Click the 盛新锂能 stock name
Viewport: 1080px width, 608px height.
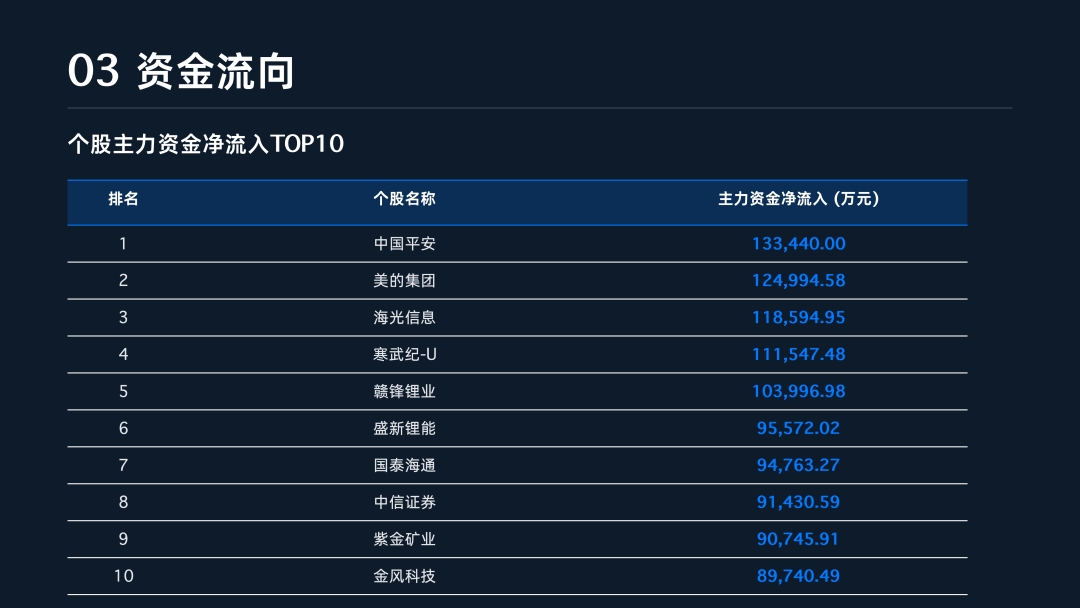(404, 428)
